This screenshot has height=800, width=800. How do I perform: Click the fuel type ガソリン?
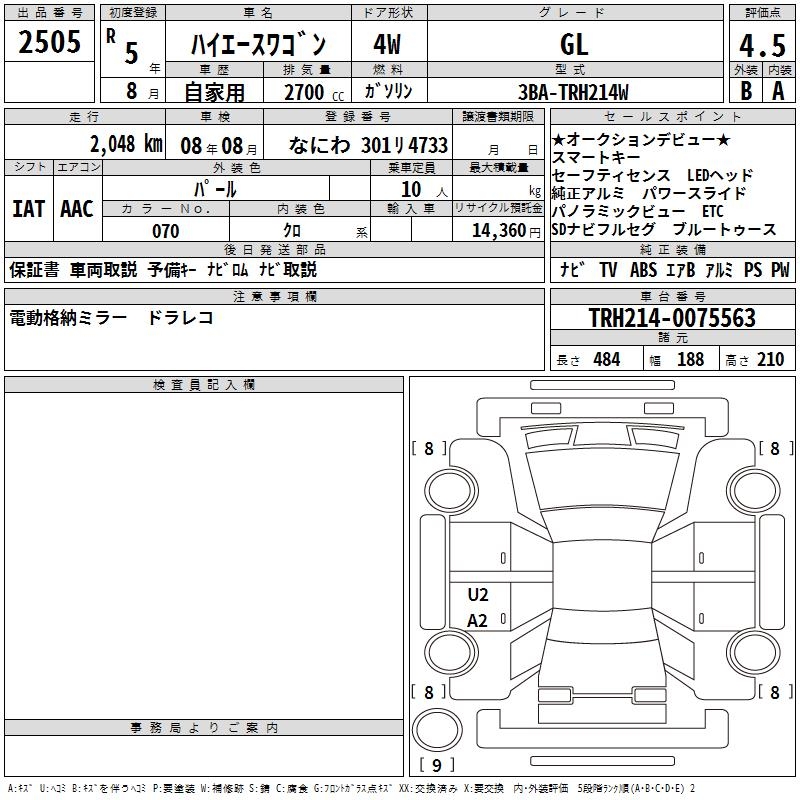(388, 91)
